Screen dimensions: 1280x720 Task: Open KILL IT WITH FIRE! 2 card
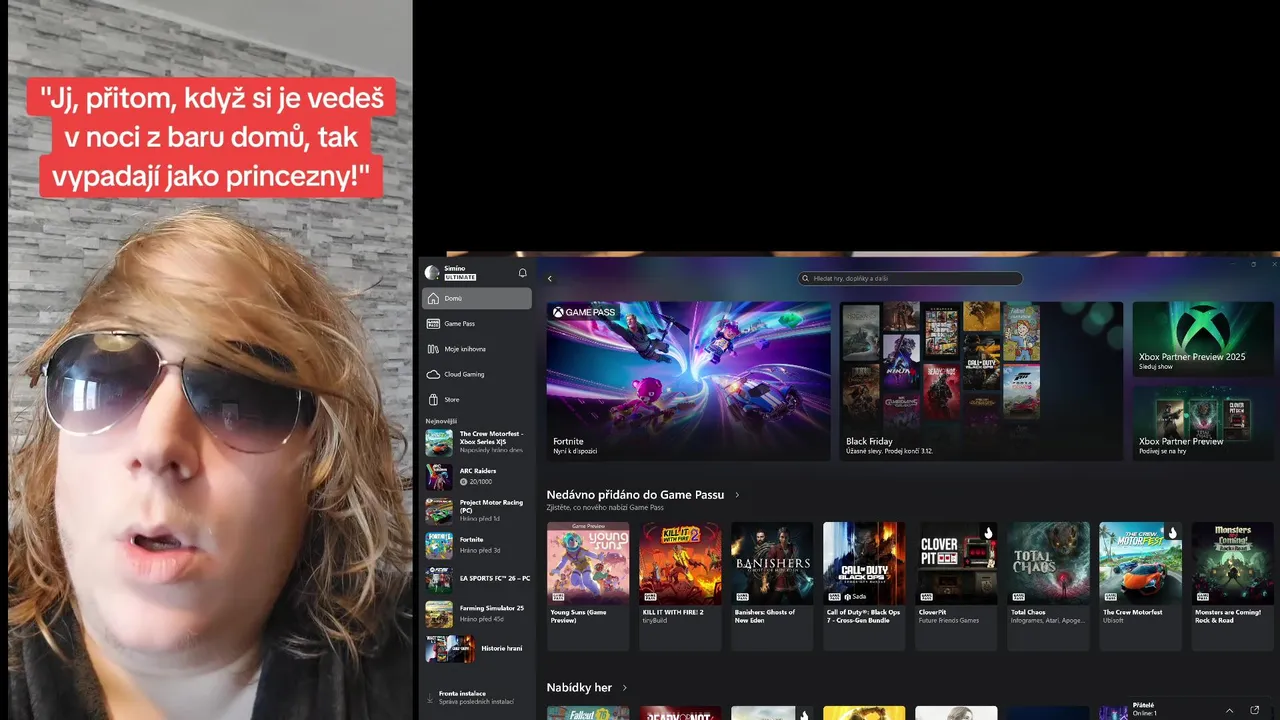(680, 586)
